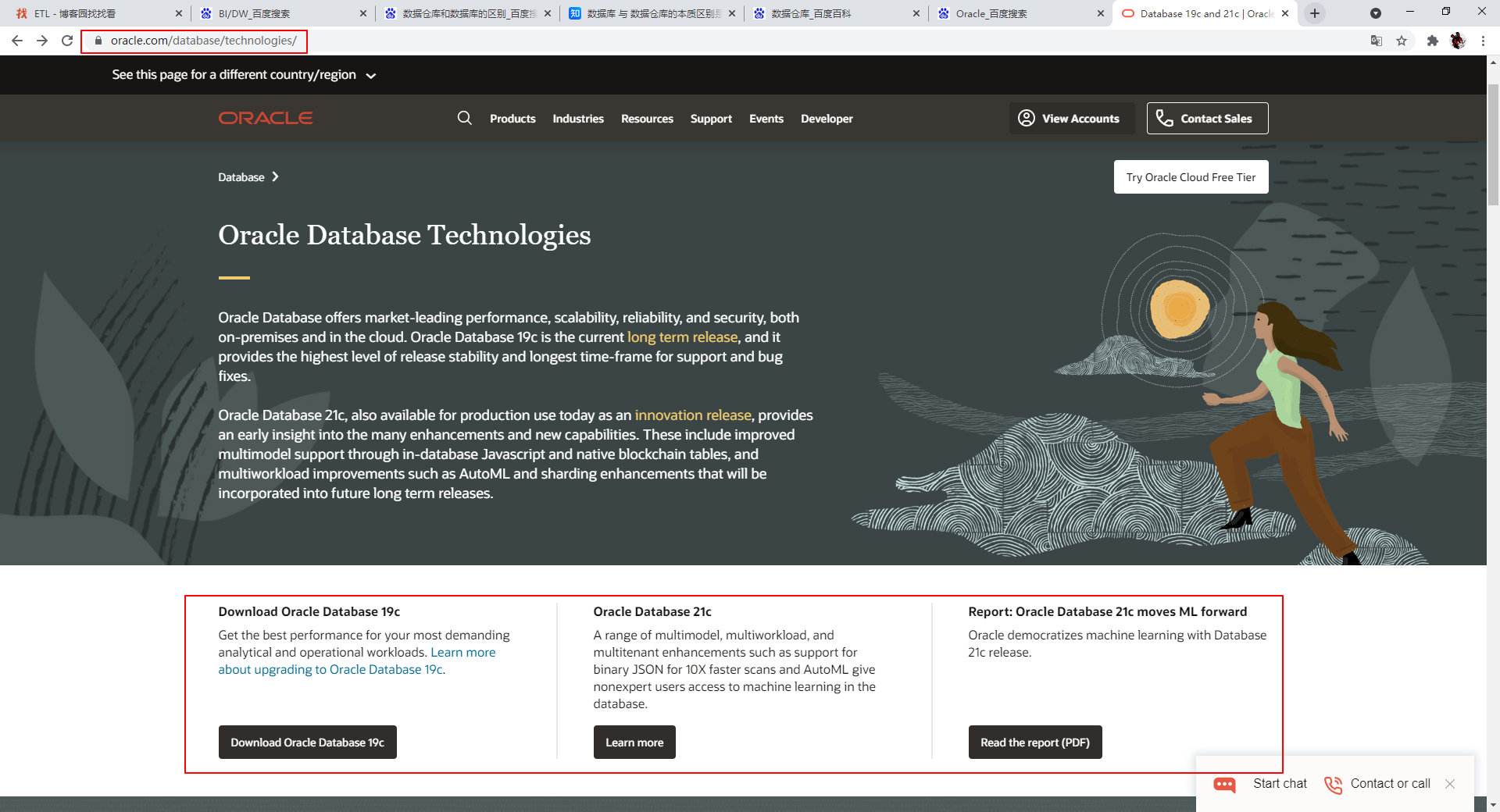Open the Chrome profile avatar

pyautogui.click(x=1458, y=41)
